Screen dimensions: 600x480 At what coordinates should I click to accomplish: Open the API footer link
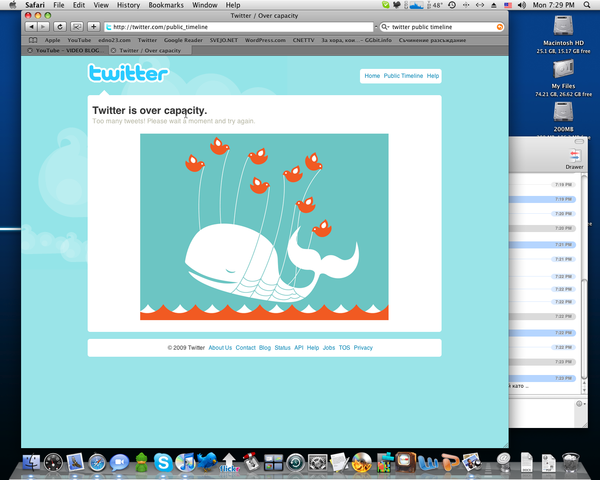tap(299, 348)
